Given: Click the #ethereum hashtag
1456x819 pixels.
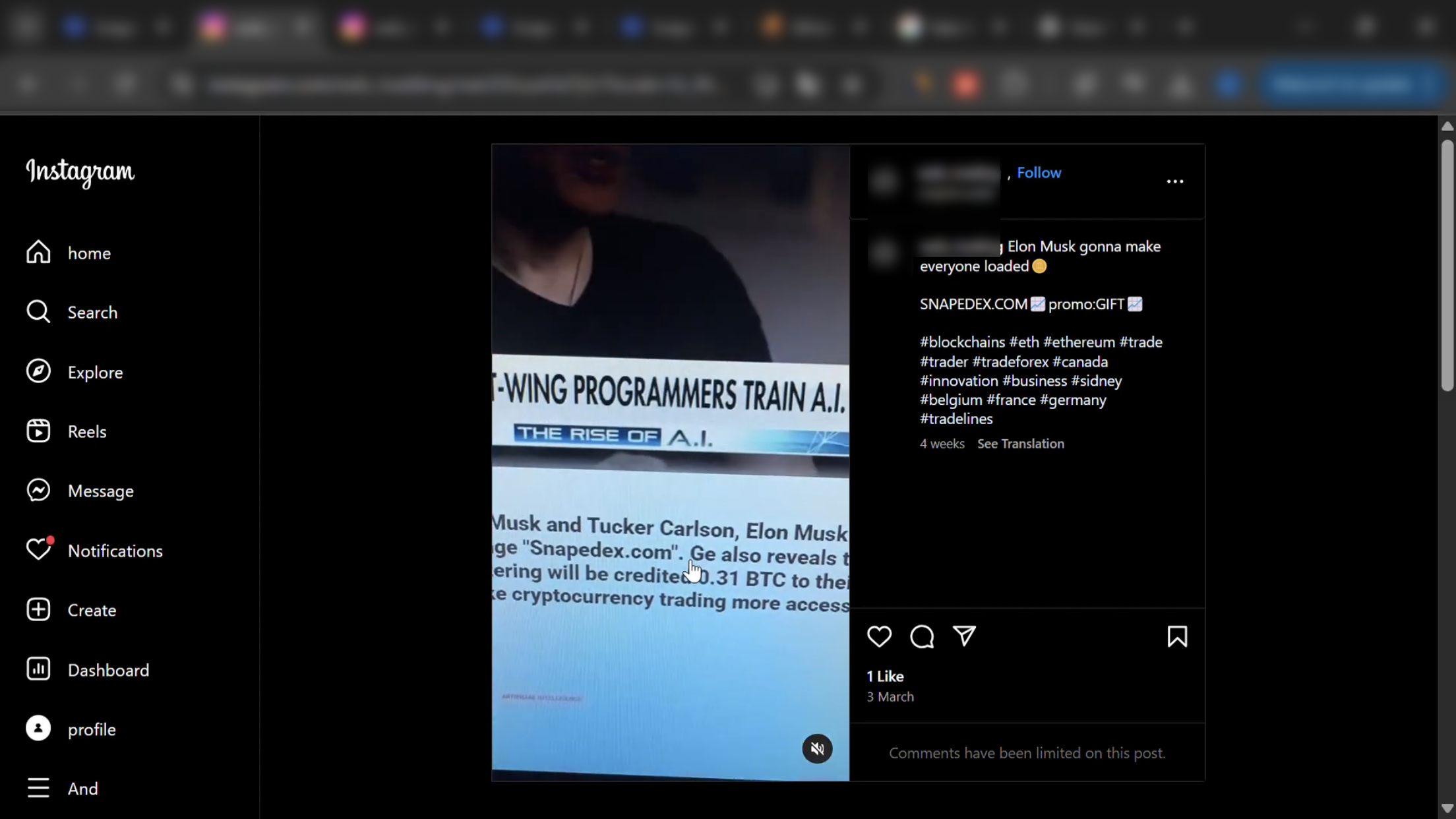Looking at the screenshot, I should (x=1079, y=342).
